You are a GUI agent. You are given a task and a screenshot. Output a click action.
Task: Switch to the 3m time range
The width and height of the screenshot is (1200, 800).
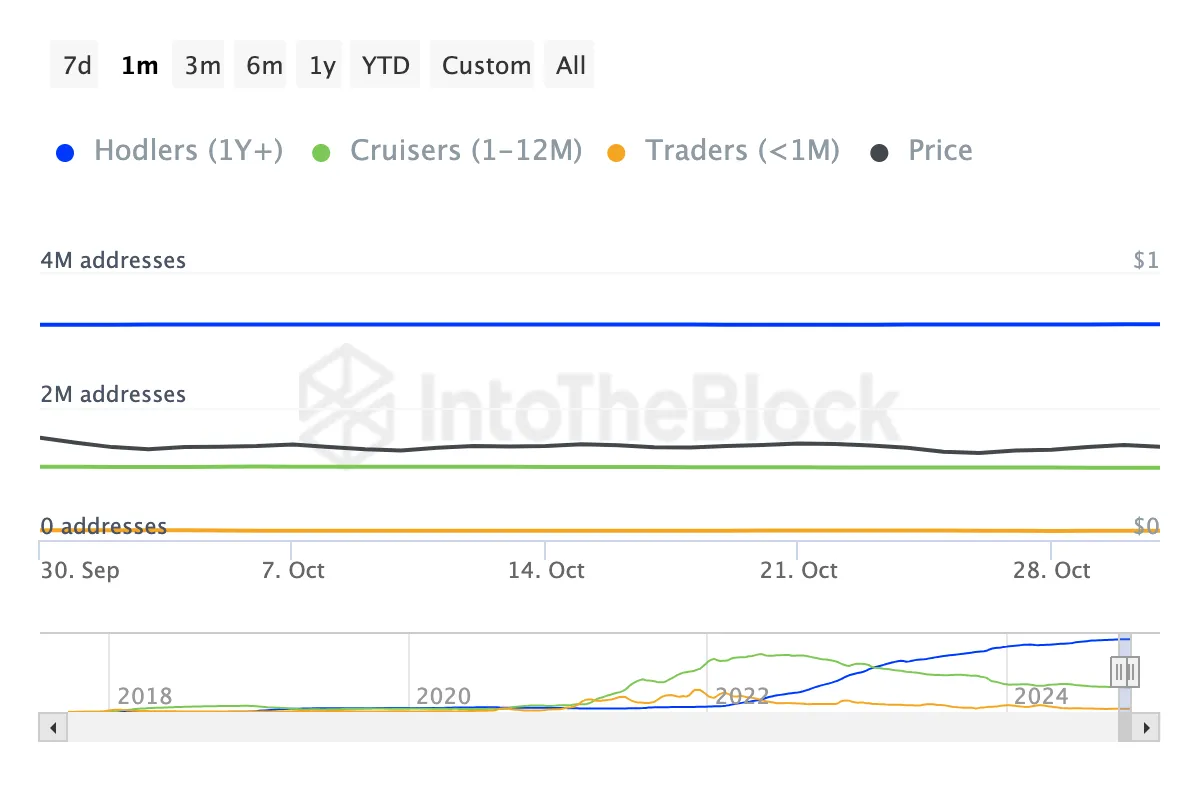pyautogui.click(x=202, y=66)
